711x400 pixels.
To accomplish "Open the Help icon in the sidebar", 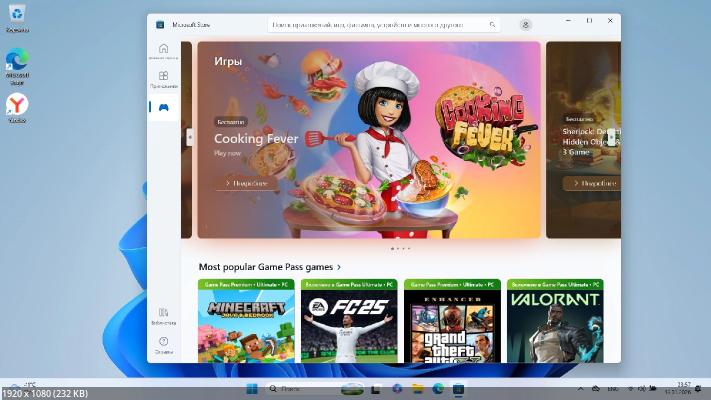I will (163, 344).
